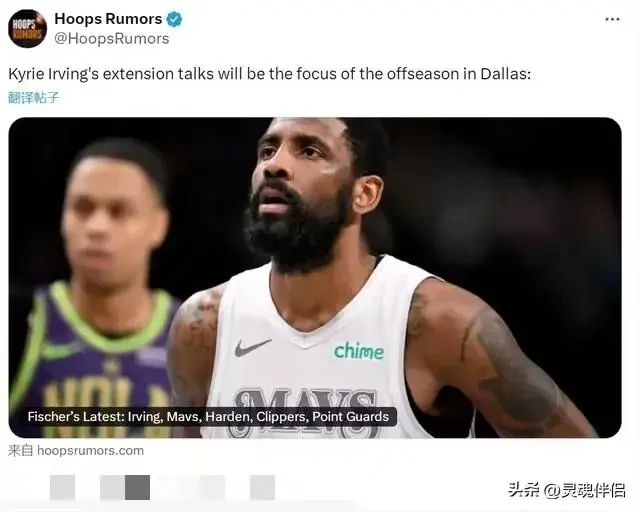Image resolution: width=640 pixels, height=512 pixels.
Task: Click the chime logo on the jersey
Action: click(x=359, y=351)
